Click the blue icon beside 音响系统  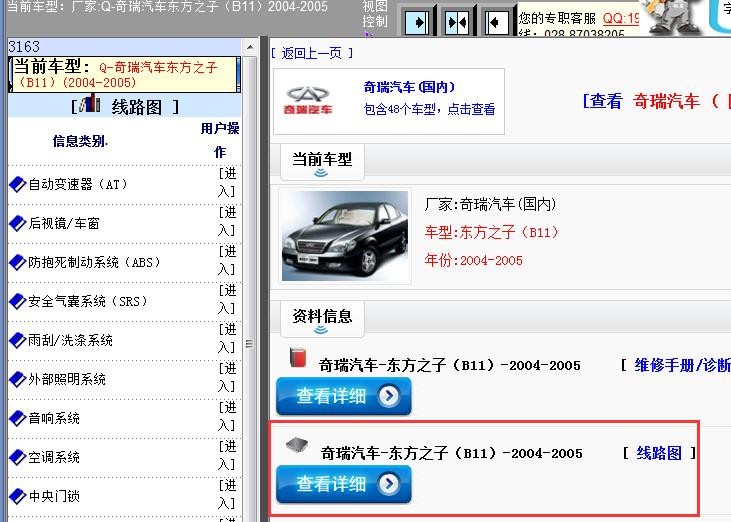(x=18, y=419)
